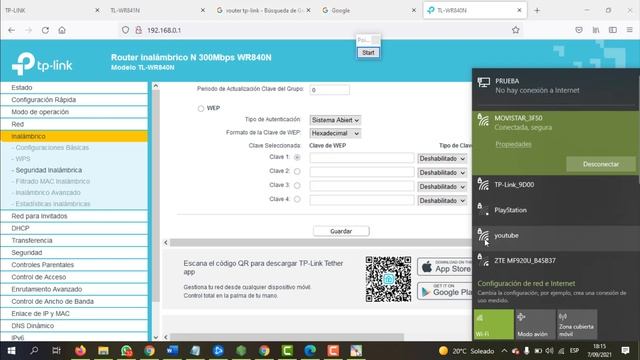The width and height of the screenshot is (640, 360).
Task: Toggle Zona cubierta móvil tile
Action: coord(577,324)
